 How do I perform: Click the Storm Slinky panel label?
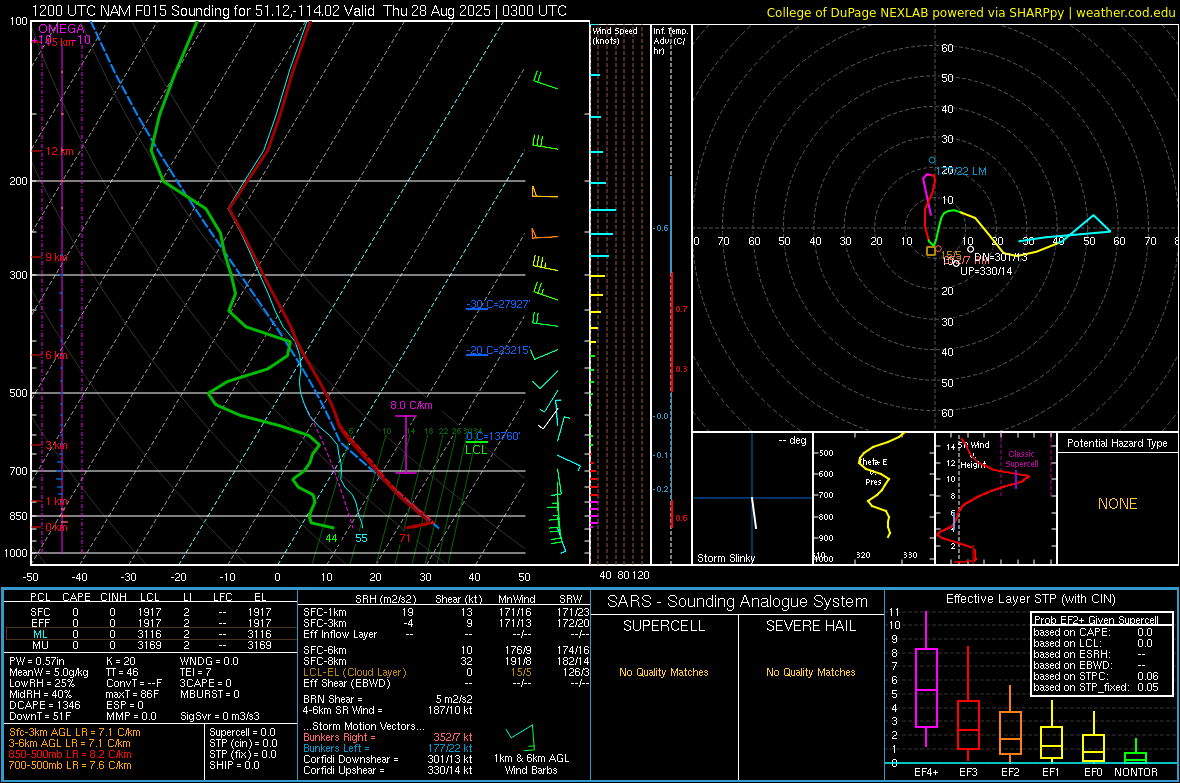[725, 558]
